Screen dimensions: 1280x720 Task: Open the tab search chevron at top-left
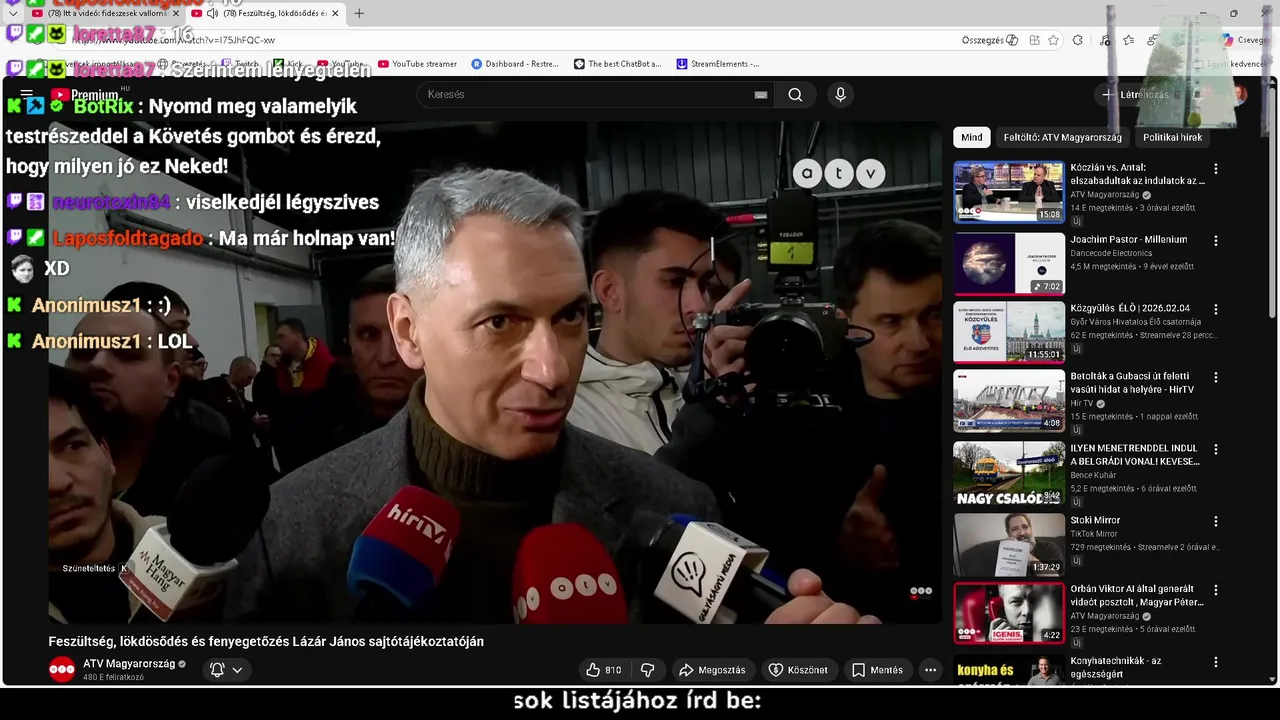pyautogui.click(x=12, y=13)
